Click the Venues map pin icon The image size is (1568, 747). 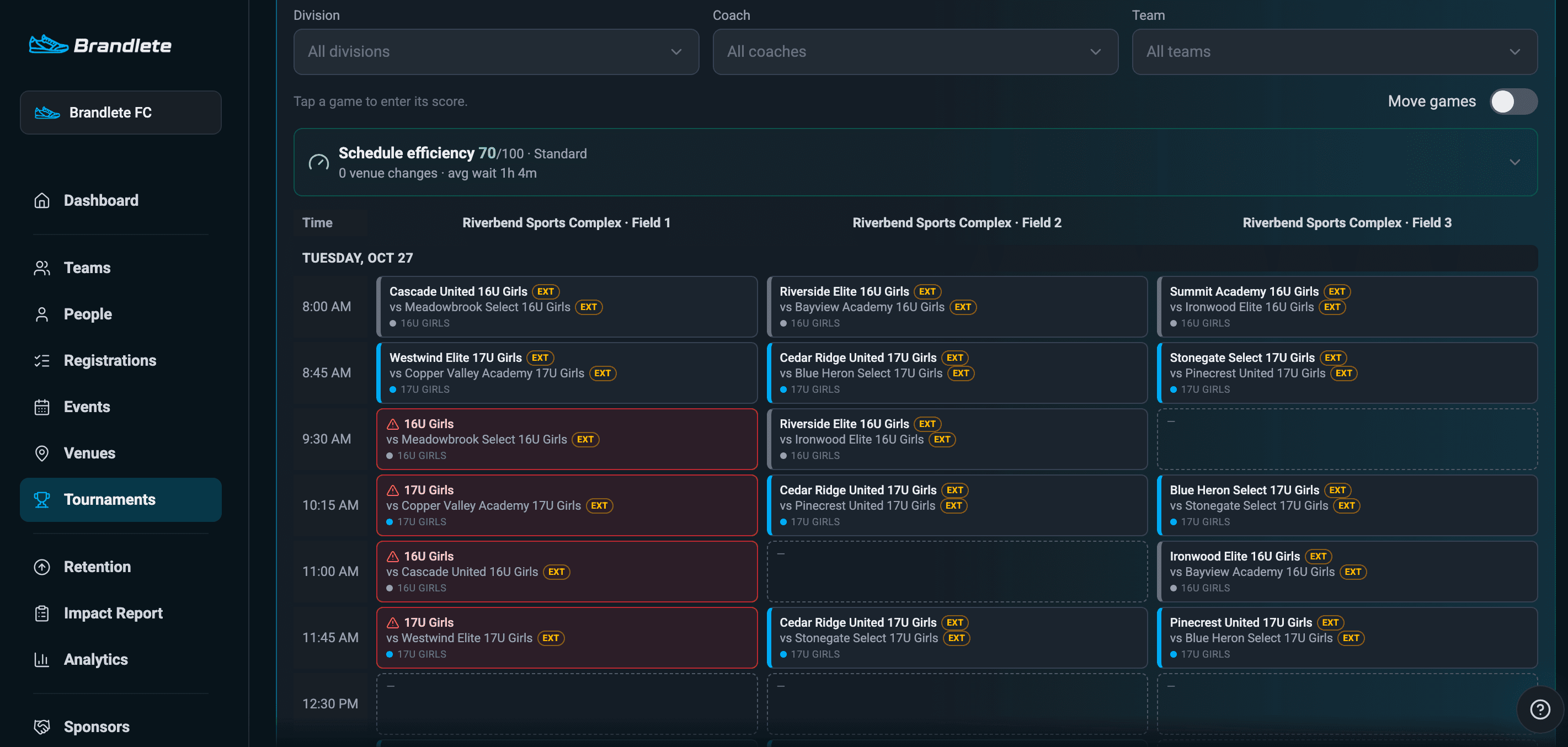tap(41, 453)
